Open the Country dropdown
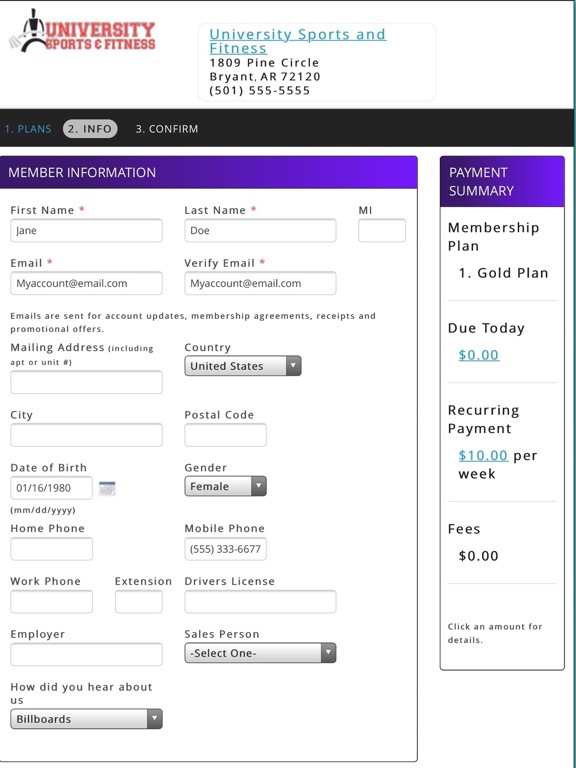576x768 pixels. pyautogui.click(x=243, y=366)
